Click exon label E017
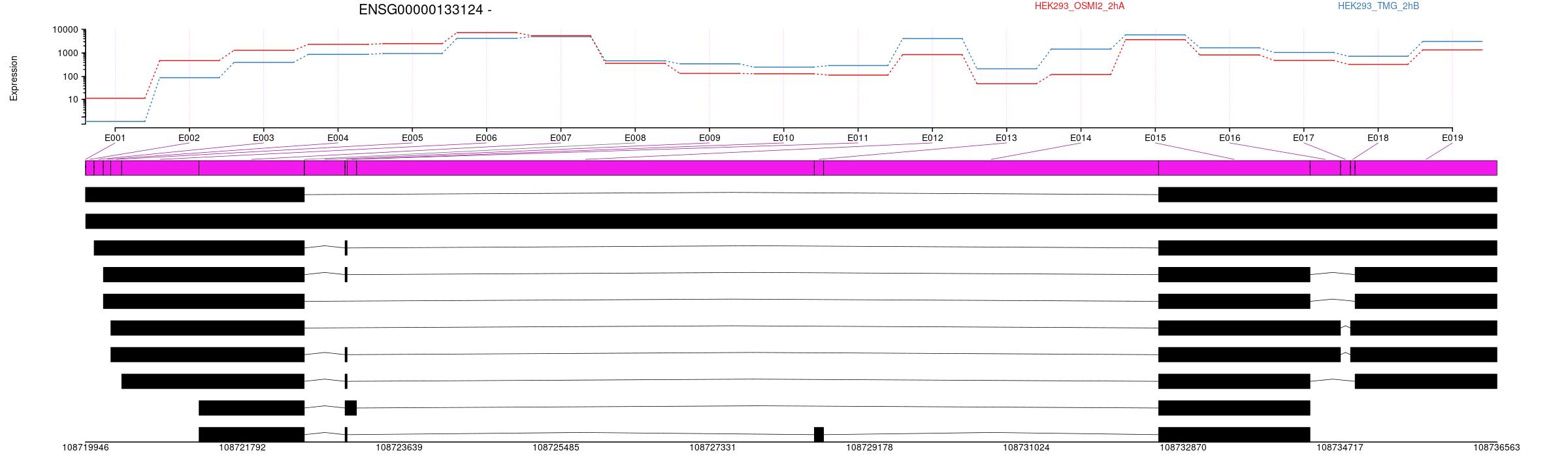1568x457 pixels. point(1303,138)
